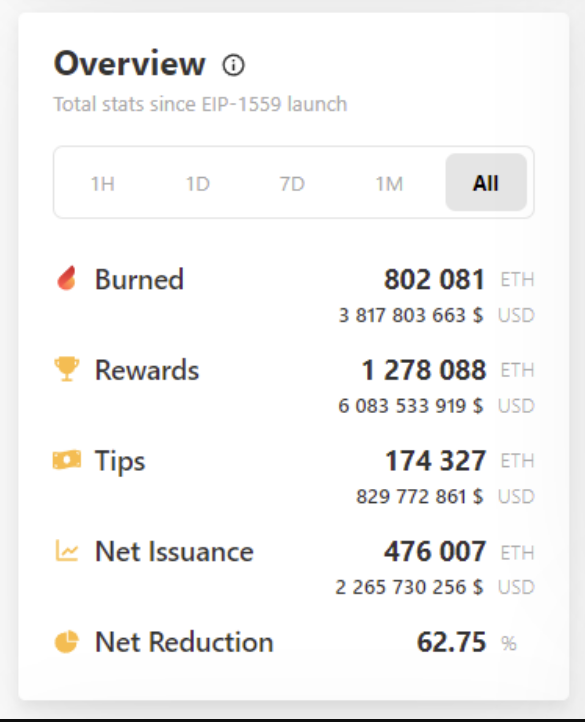Choose the 7D time range
The height and width of the screenshot is (722, 585).
click(x=292, y=183)
